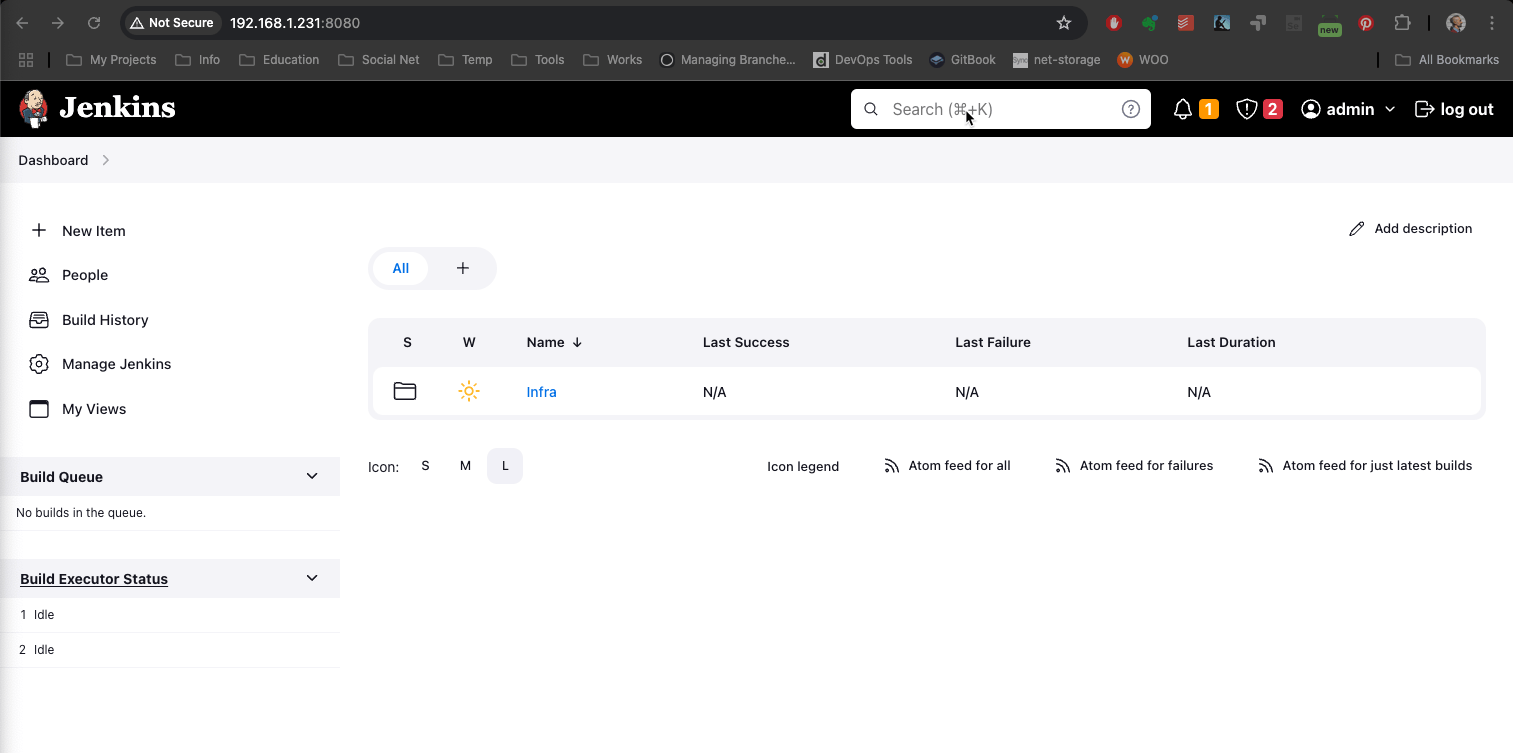
Task: Switch to the All view tab
Action: coord(400,268)
